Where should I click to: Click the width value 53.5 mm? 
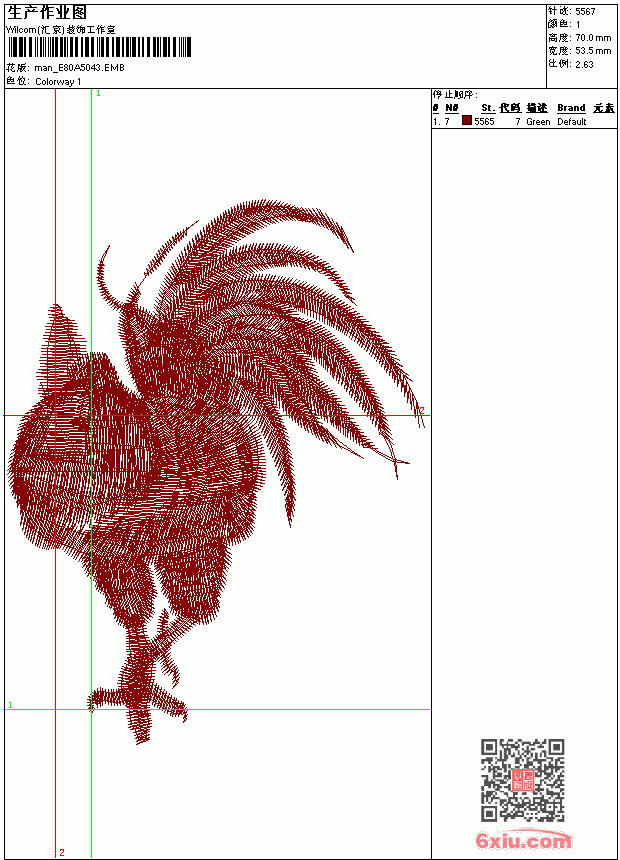[x=593, y=51]
